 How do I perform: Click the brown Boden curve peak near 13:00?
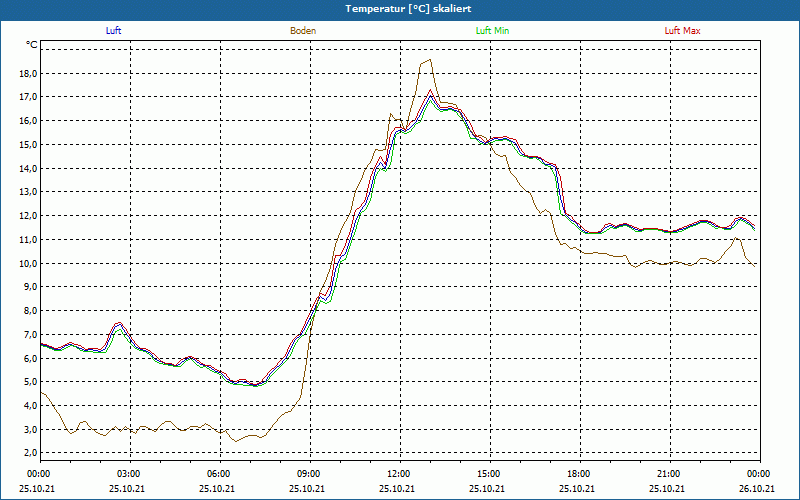[x=430, y=60]
